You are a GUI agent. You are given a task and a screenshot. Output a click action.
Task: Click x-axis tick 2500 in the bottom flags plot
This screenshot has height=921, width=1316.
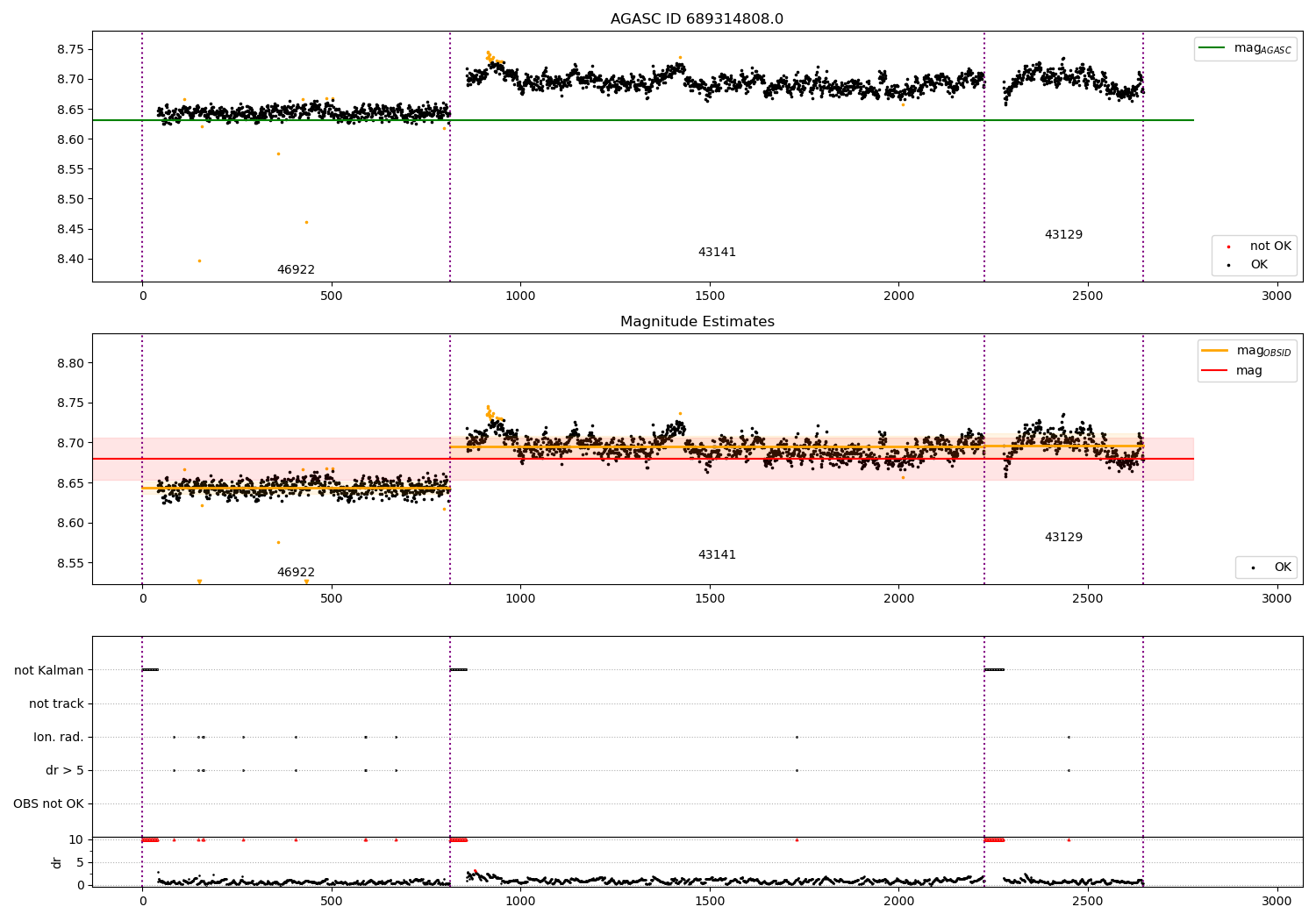pyautogui.click(x=1088, y=901)
